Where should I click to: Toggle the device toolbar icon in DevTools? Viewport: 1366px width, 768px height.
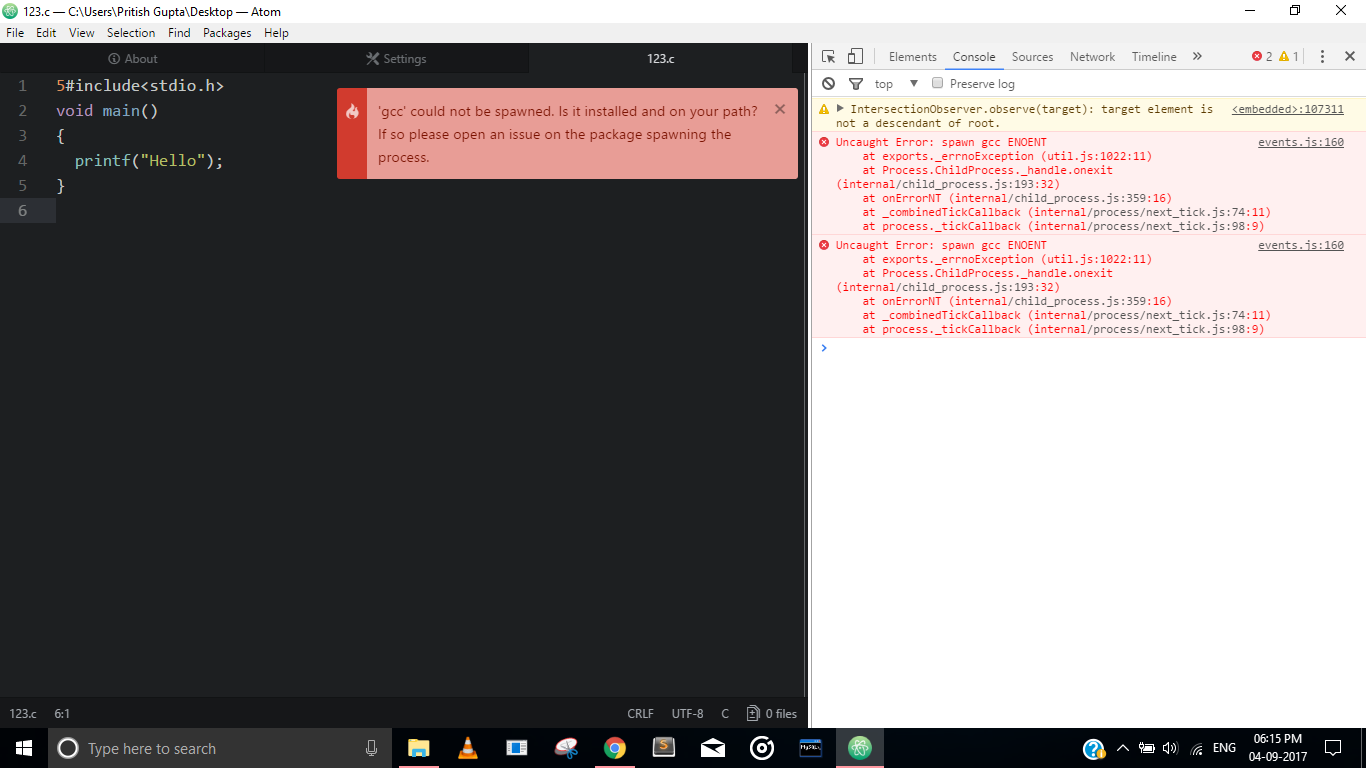click(855, 57)
